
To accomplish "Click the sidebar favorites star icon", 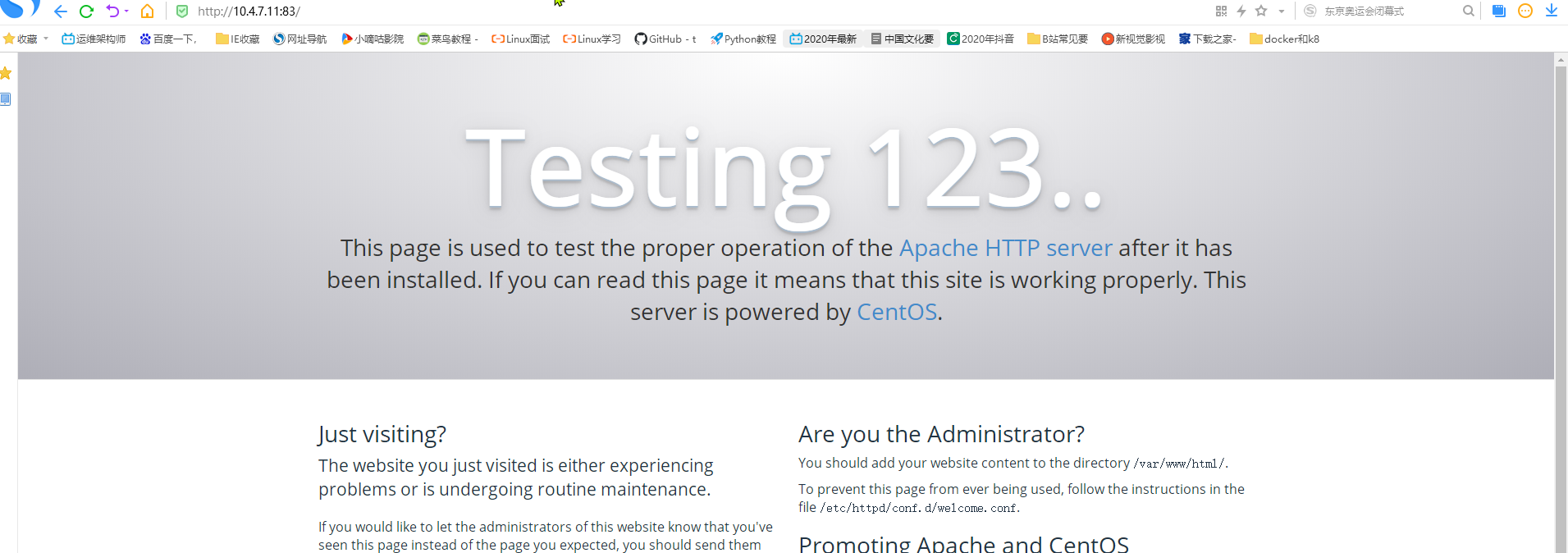I will [6, 74].
